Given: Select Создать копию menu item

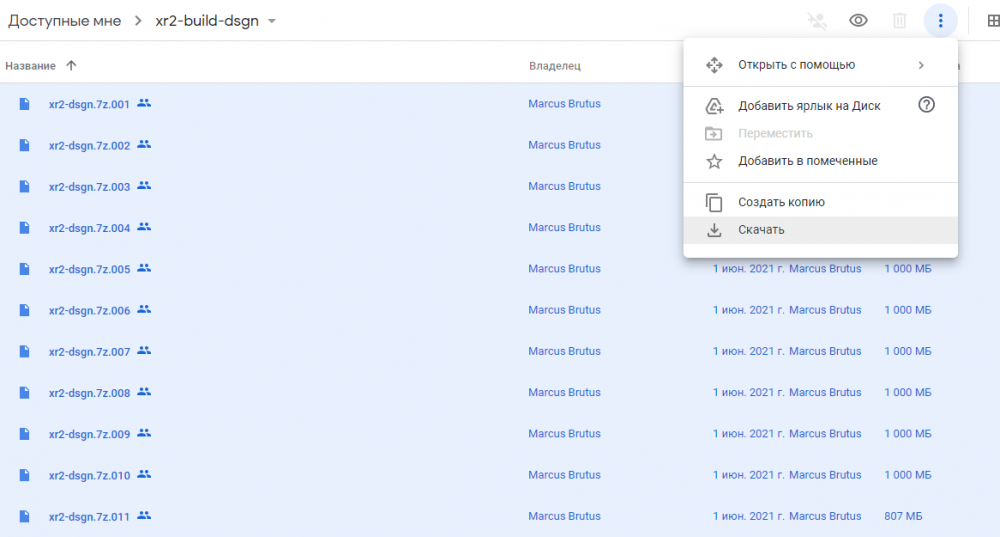Looking at the screenshot, I should [781, 202].
